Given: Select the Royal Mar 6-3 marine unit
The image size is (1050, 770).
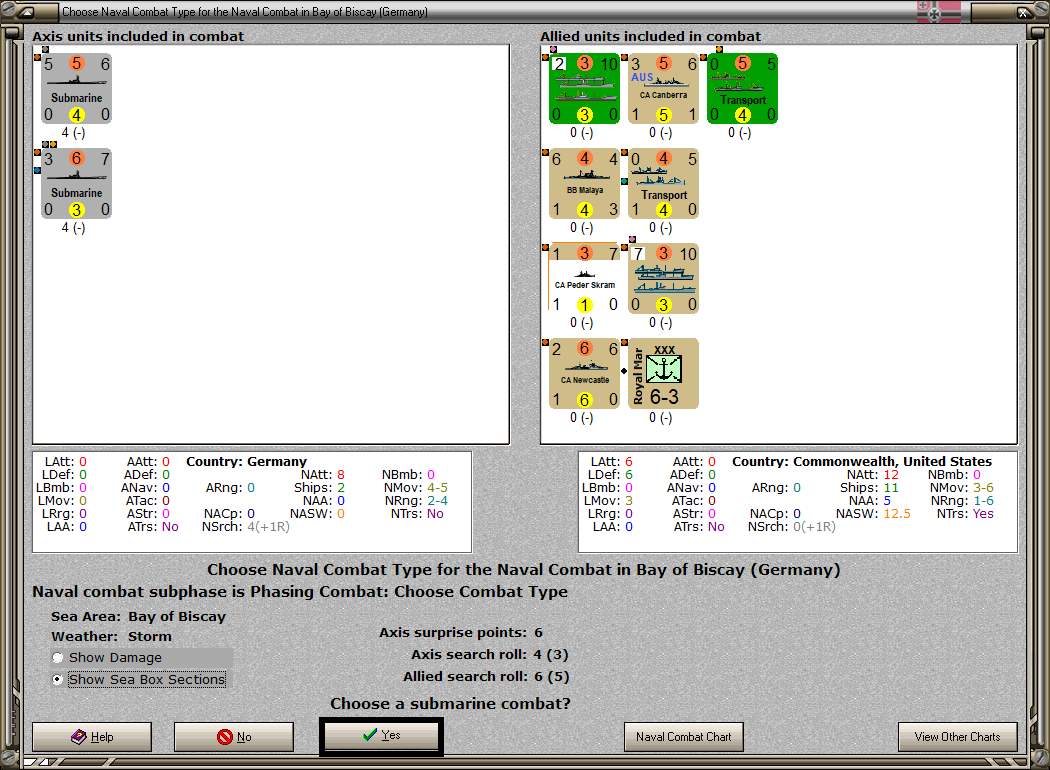Looking at the screenshot, I should [x=663, y=374].
